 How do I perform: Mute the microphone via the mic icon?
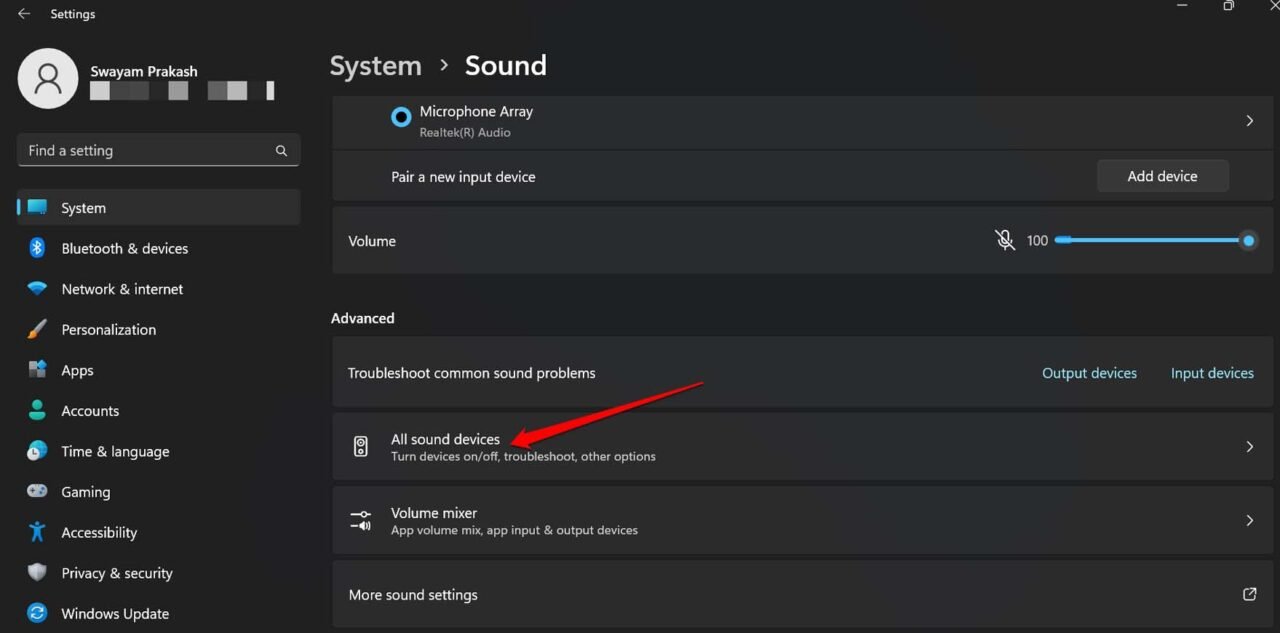[1004, 240]
